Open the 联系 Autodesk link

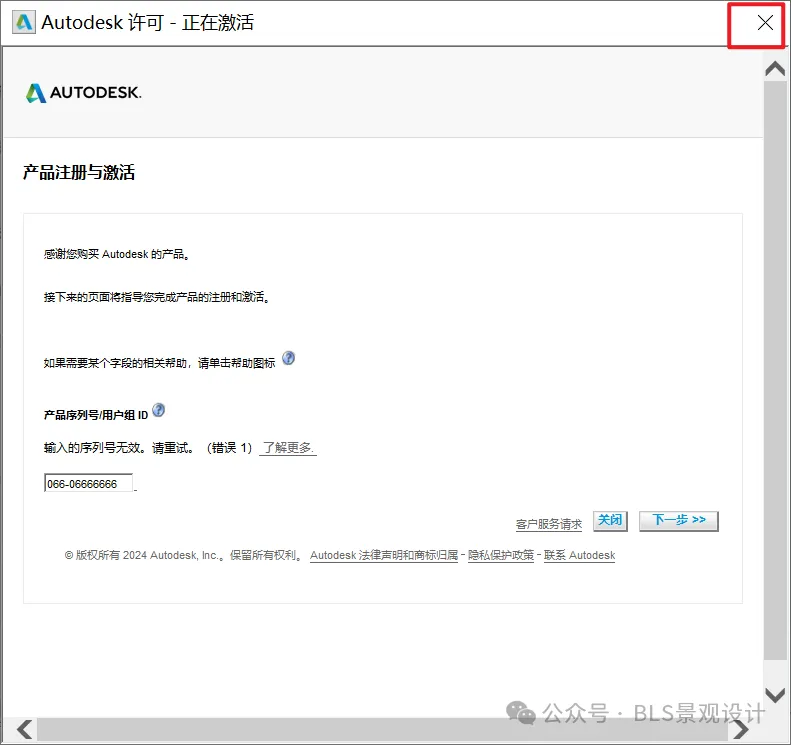[x=579, y=555]
